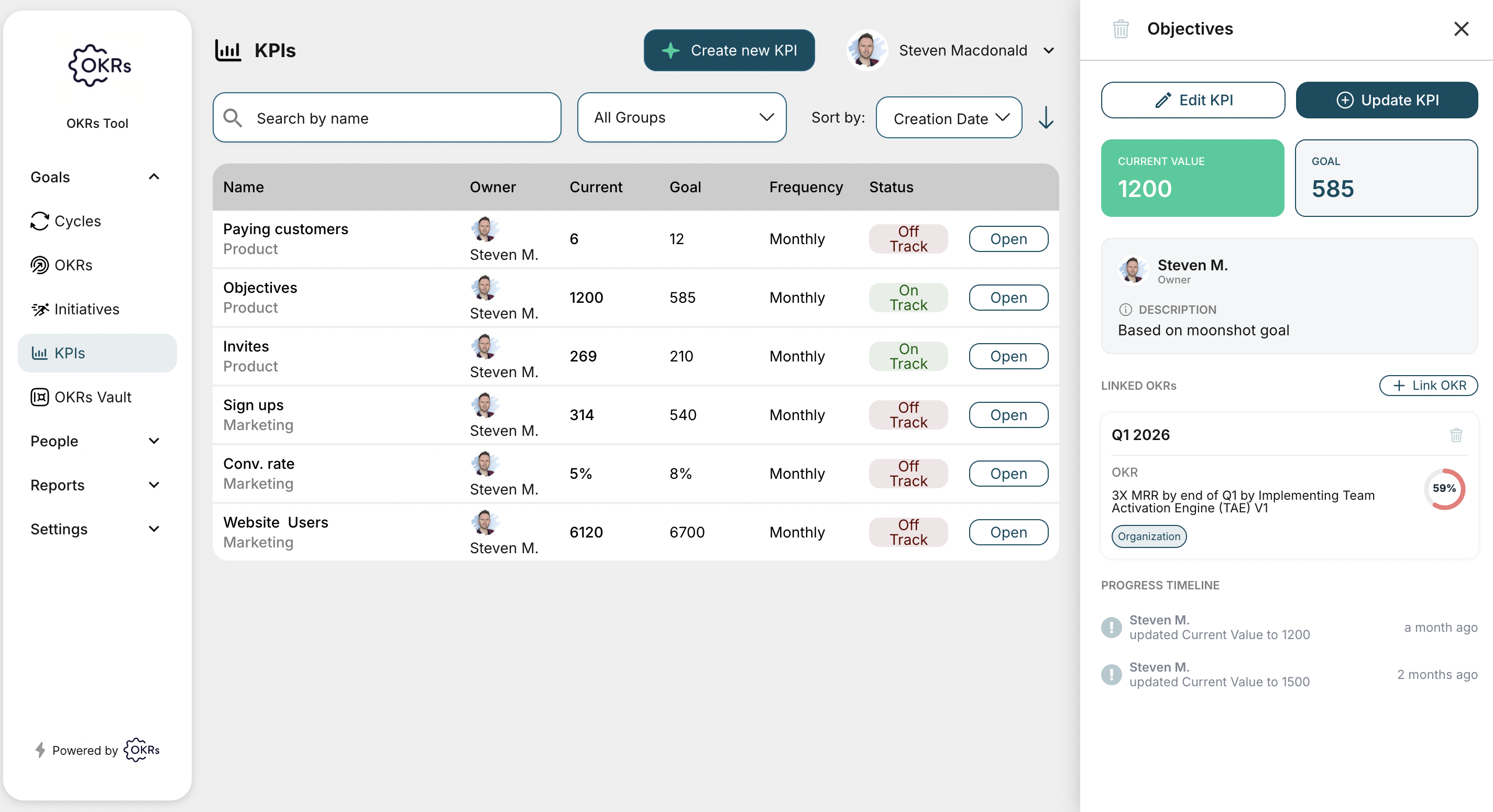This screenshot has height=812, width=1493.
Task: Click the delete trash icon next to Objectives
Action: pos(1120,28)
